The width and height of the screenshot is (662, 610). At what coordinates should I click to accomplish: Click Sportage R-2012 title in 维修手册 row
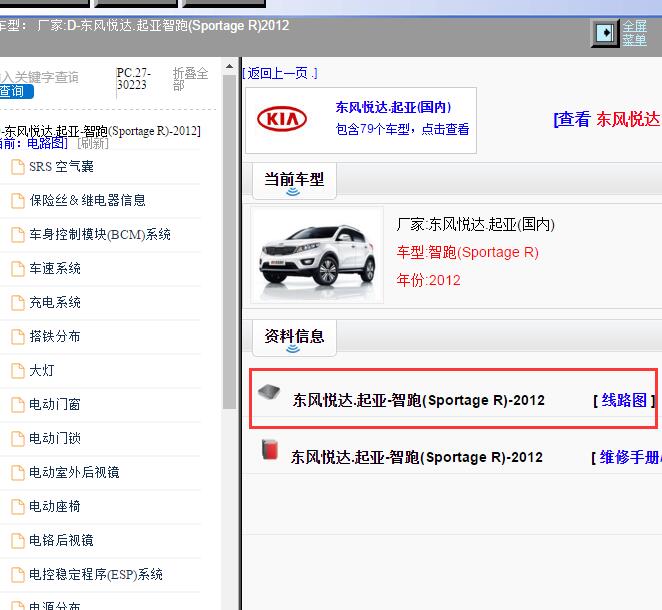coord(417,458)
